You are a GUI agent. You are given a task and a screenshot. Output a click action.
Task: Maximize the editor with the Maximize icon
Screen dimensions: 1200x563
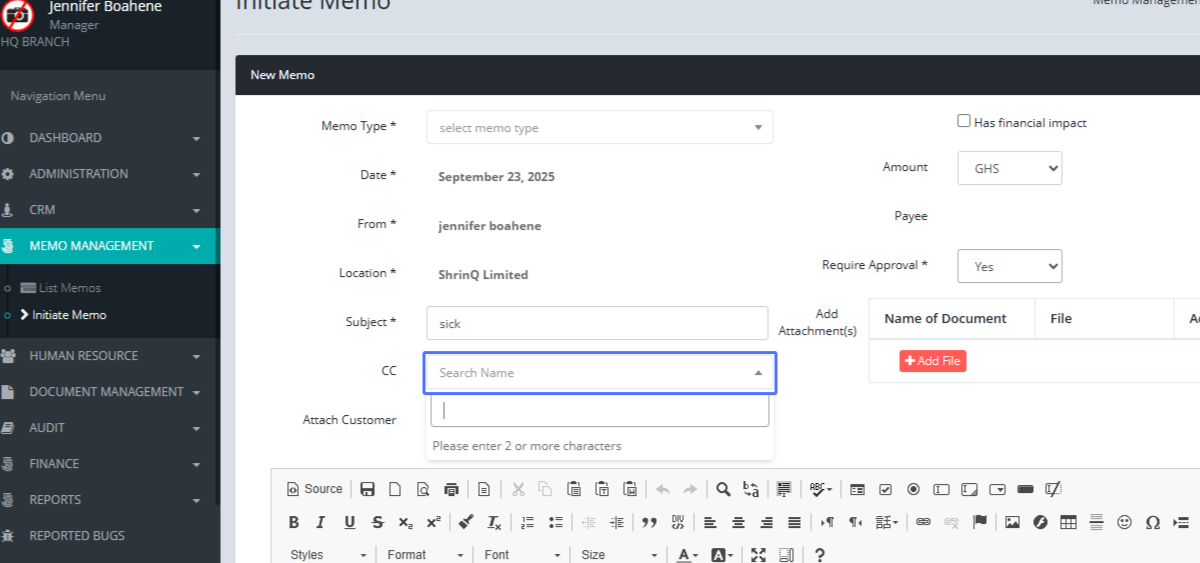pos(758,555)
